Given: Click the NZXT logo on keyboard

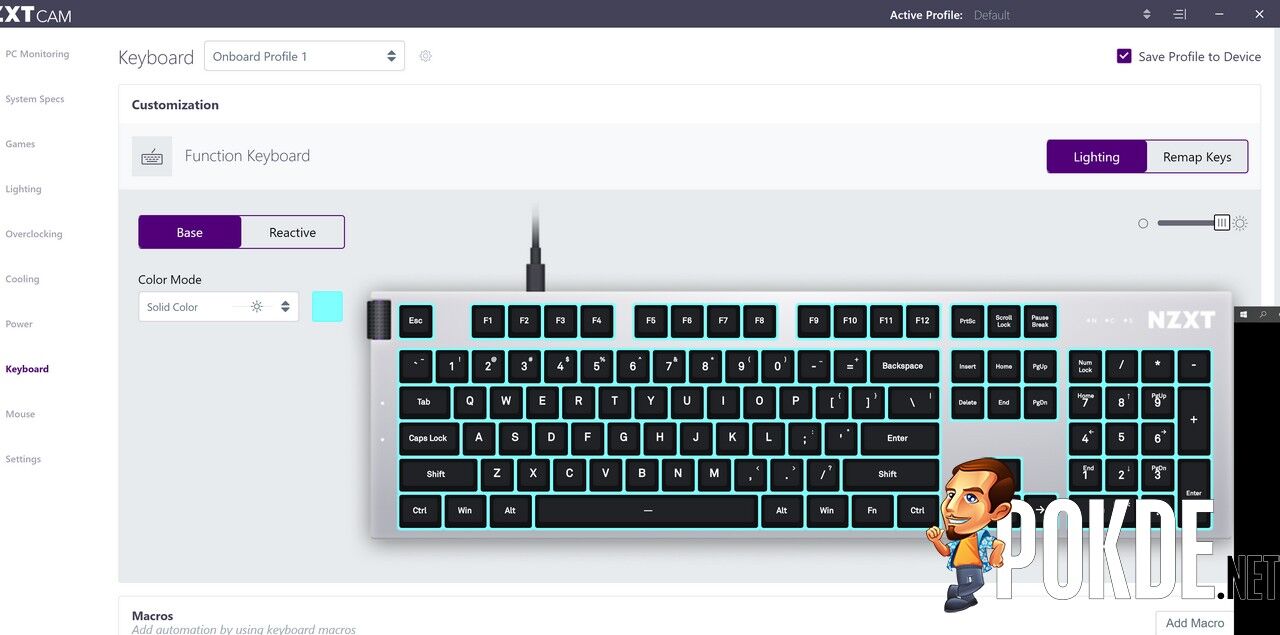Looking at the screenshot, I should tap(1181, 320).
